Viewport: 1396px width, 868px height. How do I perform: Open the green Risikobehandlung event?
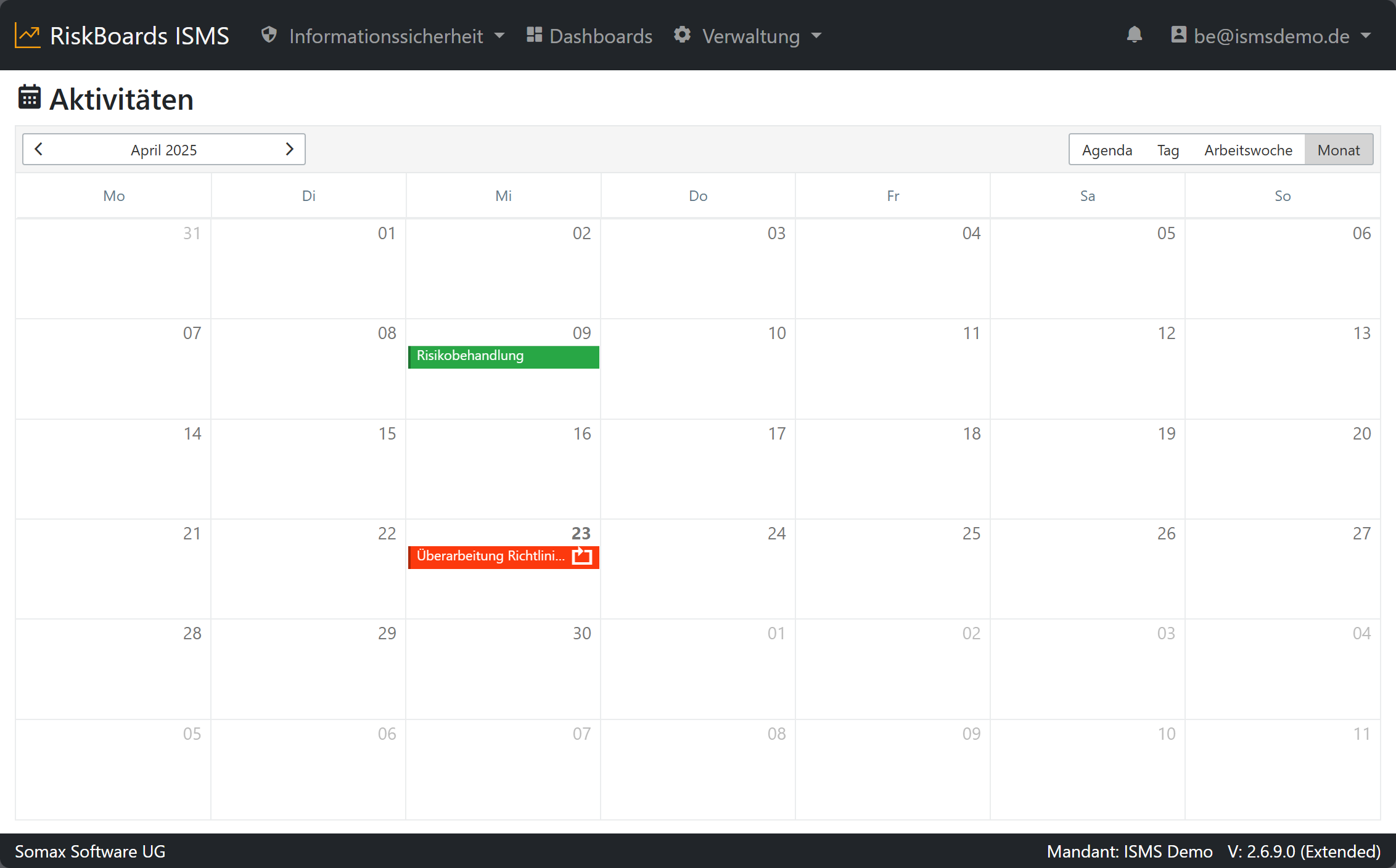click(x=504, y=357)
